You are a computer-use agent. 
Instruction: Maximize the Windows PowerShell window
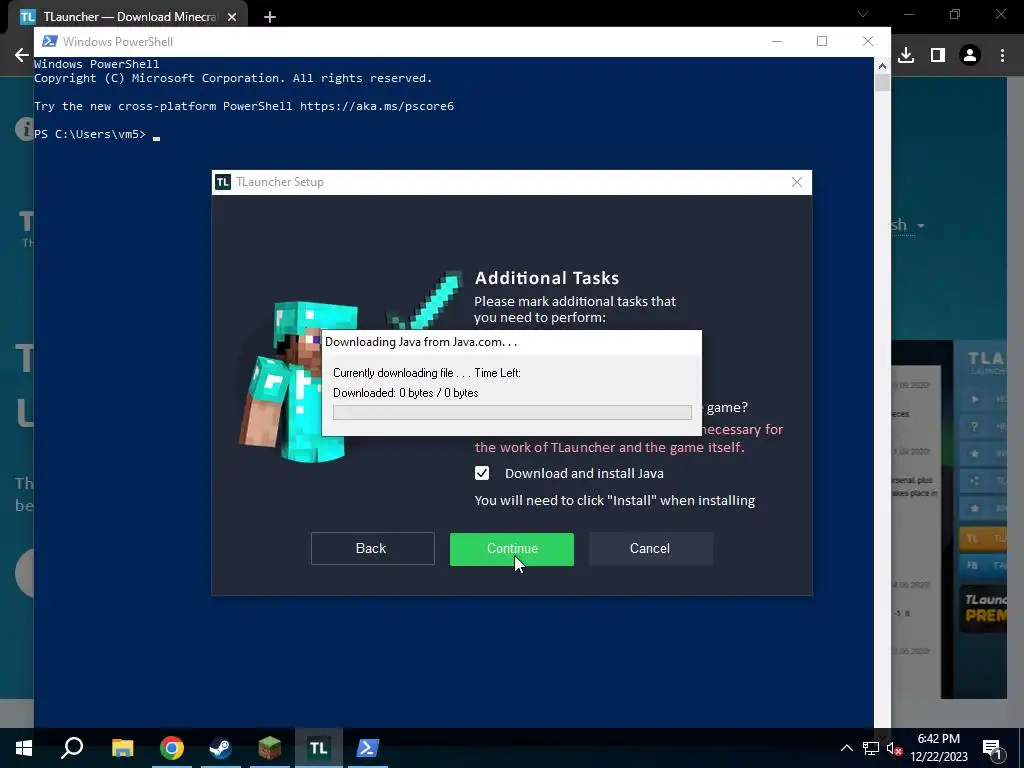822,41
